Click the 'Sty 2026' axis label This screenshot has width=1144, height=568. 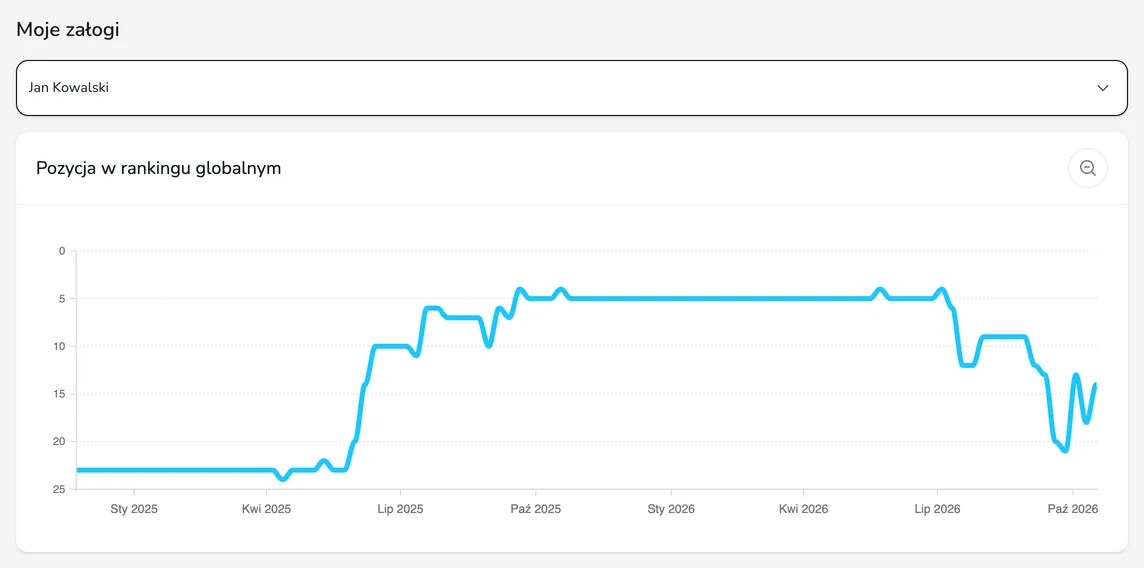coord(671,509)
